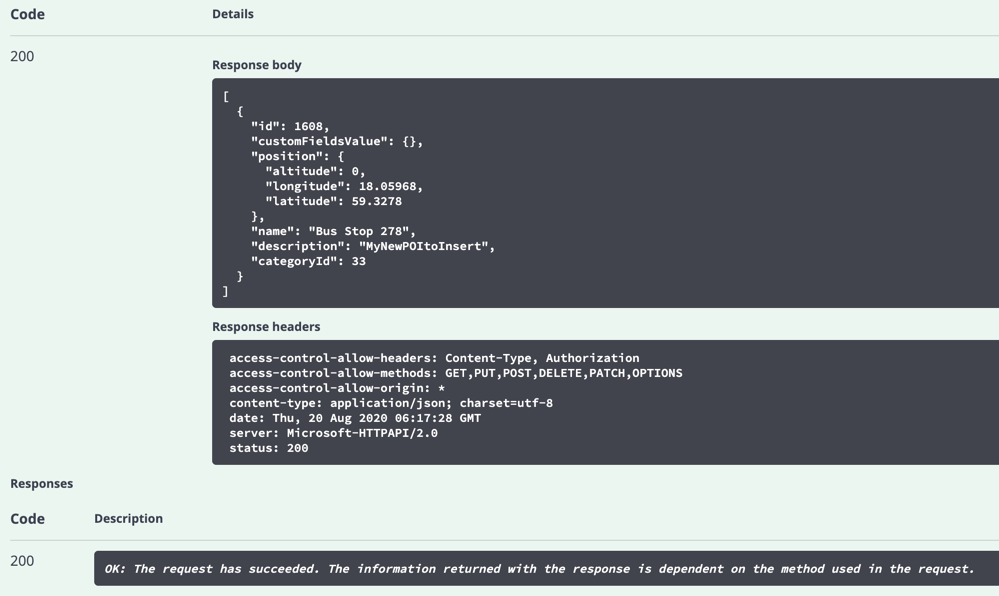Screen dimensions: 999x596
Task: Click the access-control-allow-methods header line
Action: click(x=456, y=373)
